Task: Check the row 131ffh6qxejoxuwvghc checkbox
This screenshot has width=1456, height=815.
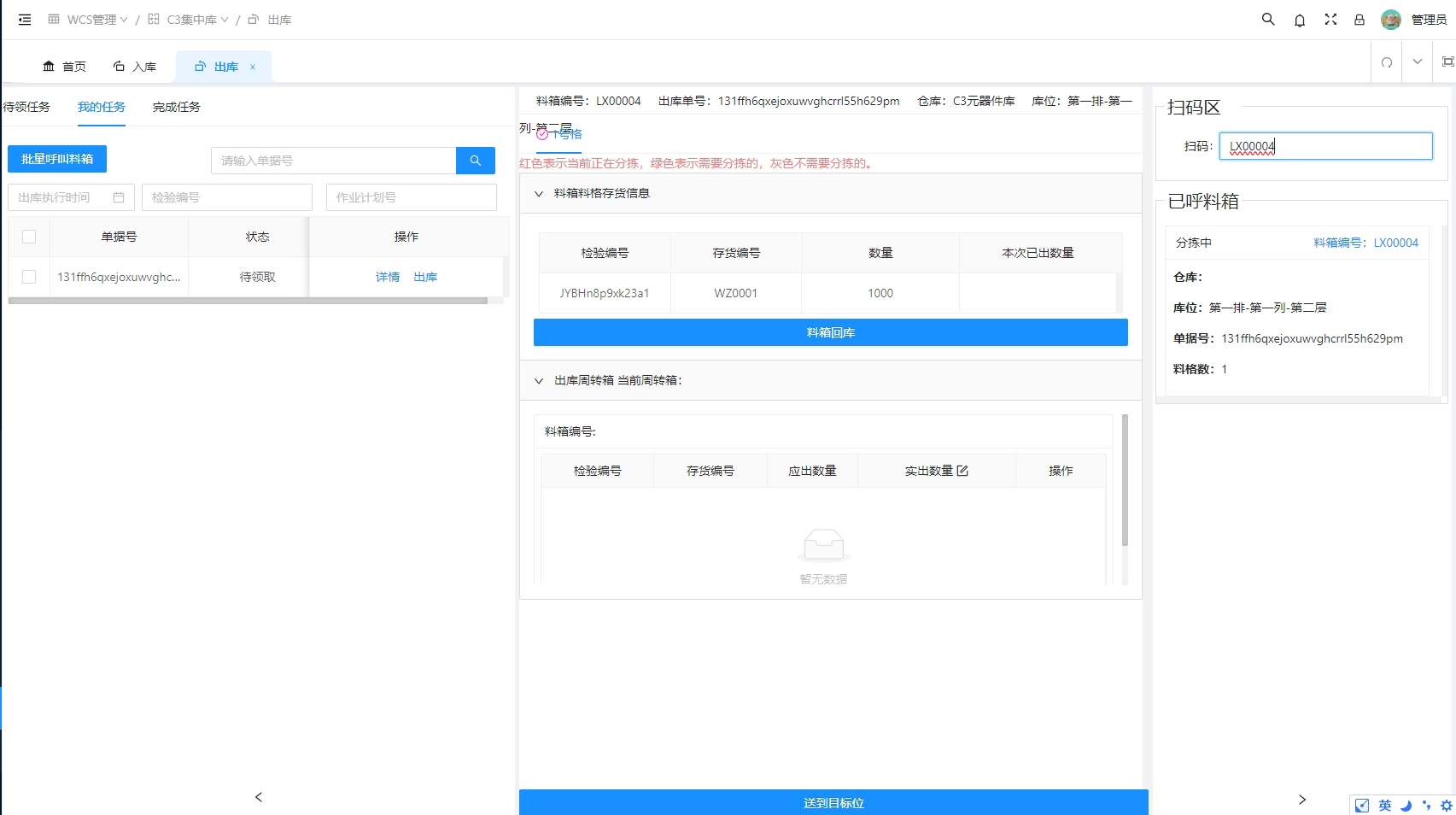Action: click(x=29, y=277)
